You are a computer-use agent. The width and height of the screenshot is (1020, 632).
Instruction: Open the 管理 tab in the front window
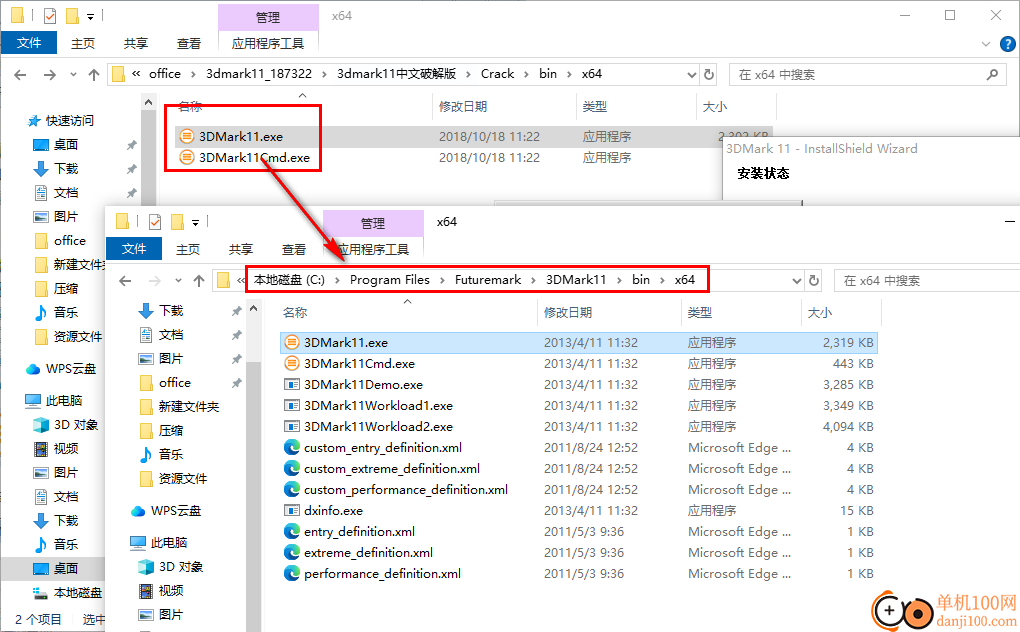[373, 223]
